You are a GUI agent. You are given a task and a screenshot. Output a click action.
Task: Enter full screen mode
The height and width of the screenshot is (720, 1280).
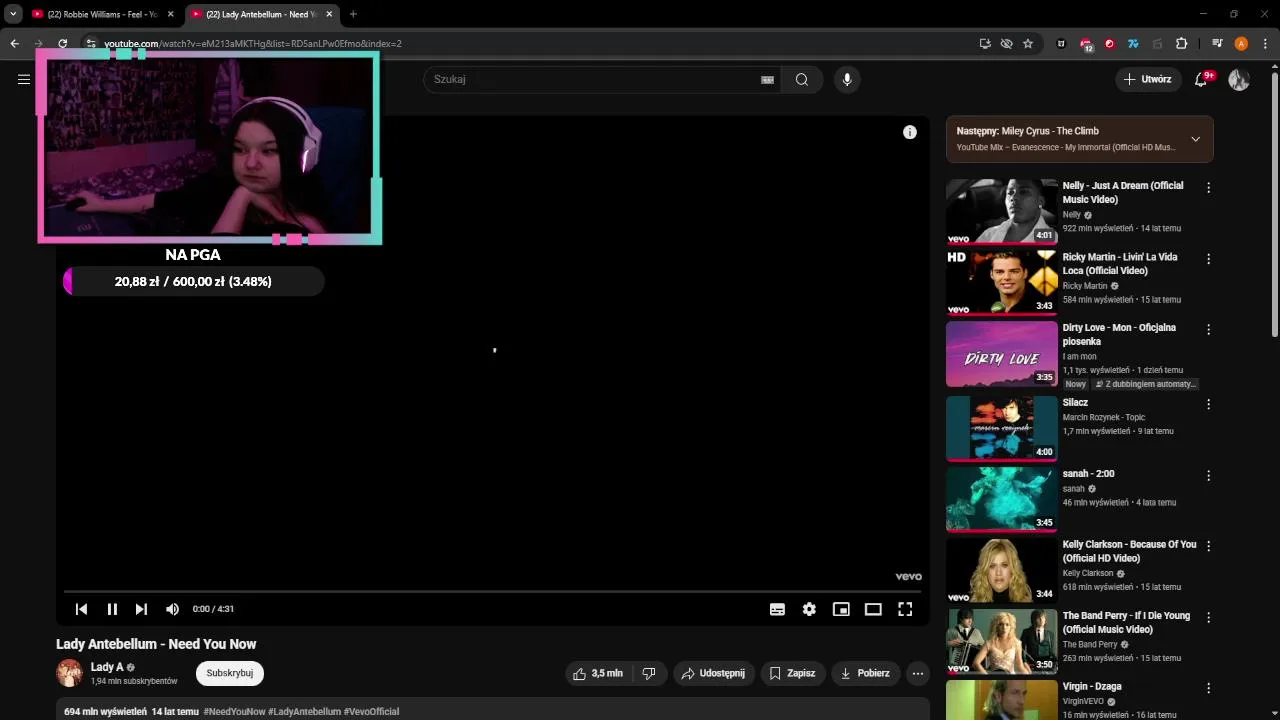905,609
